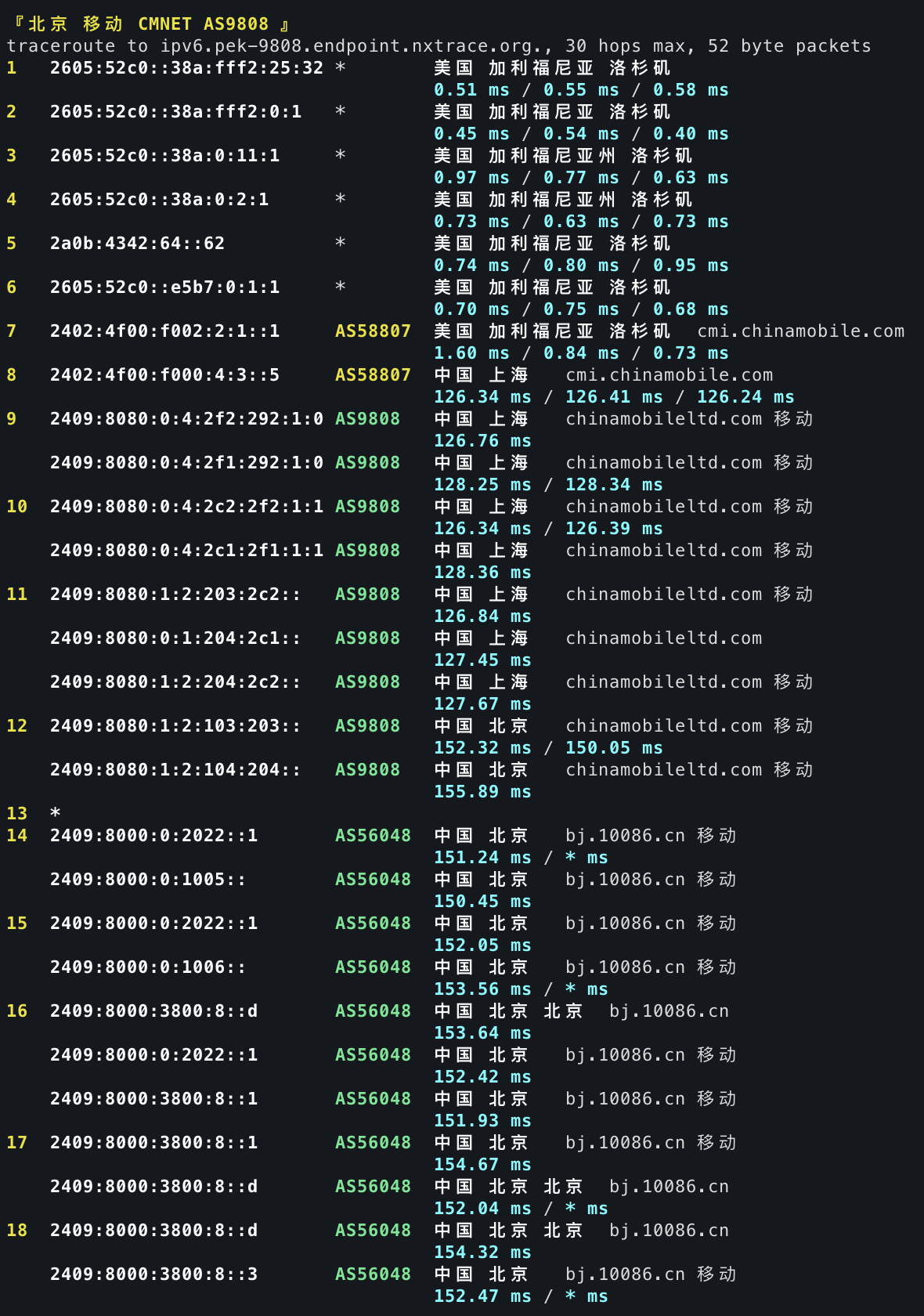
Task: Select hop 2 address 2605:52c0::38a:fff2:0:1
Action: [x=175, y=112]
